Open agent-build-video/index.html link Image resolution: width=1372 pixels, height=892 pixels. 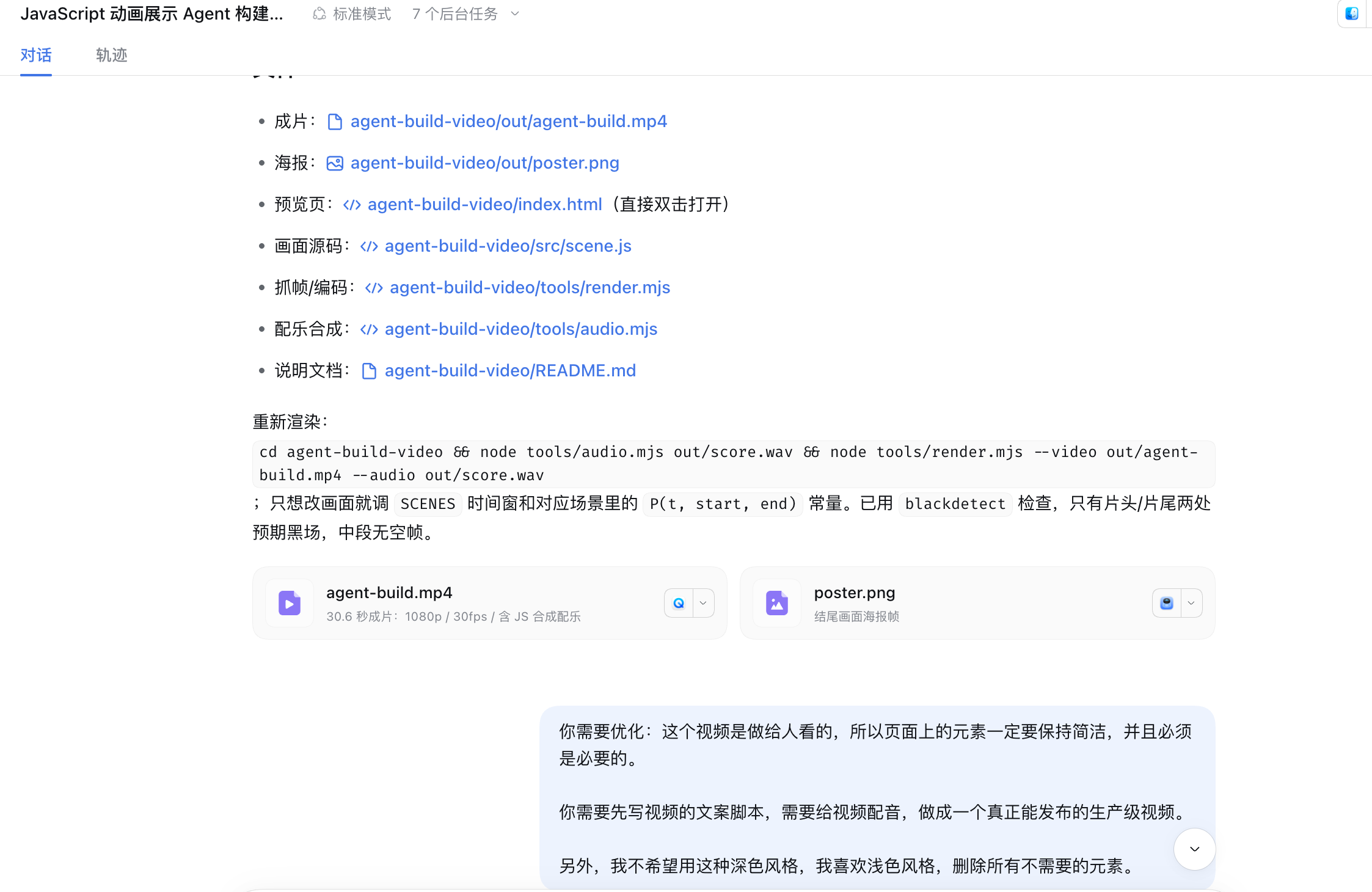pyautogui.click(x=484, y=205)
